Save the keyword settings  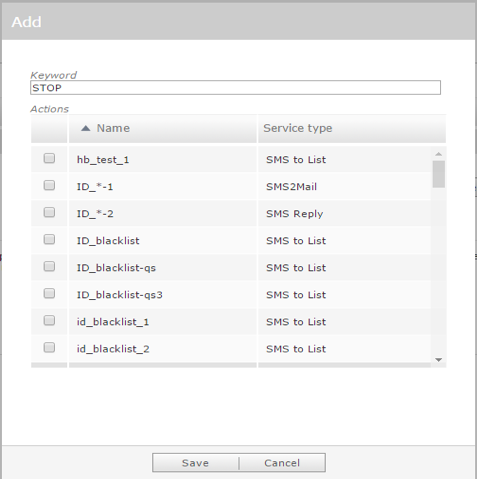coord(195,463)
